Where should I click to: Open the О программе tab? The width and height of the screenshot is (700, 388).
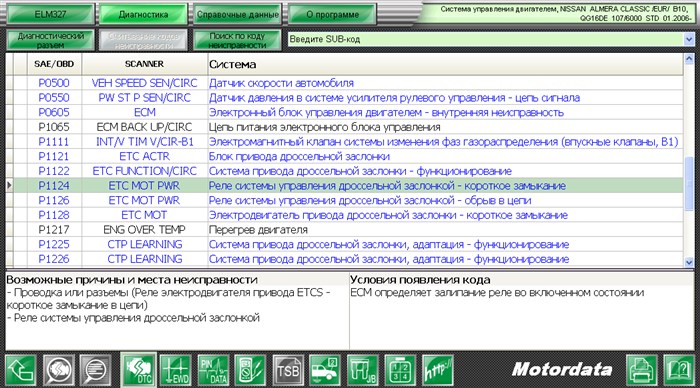(332, 14)
